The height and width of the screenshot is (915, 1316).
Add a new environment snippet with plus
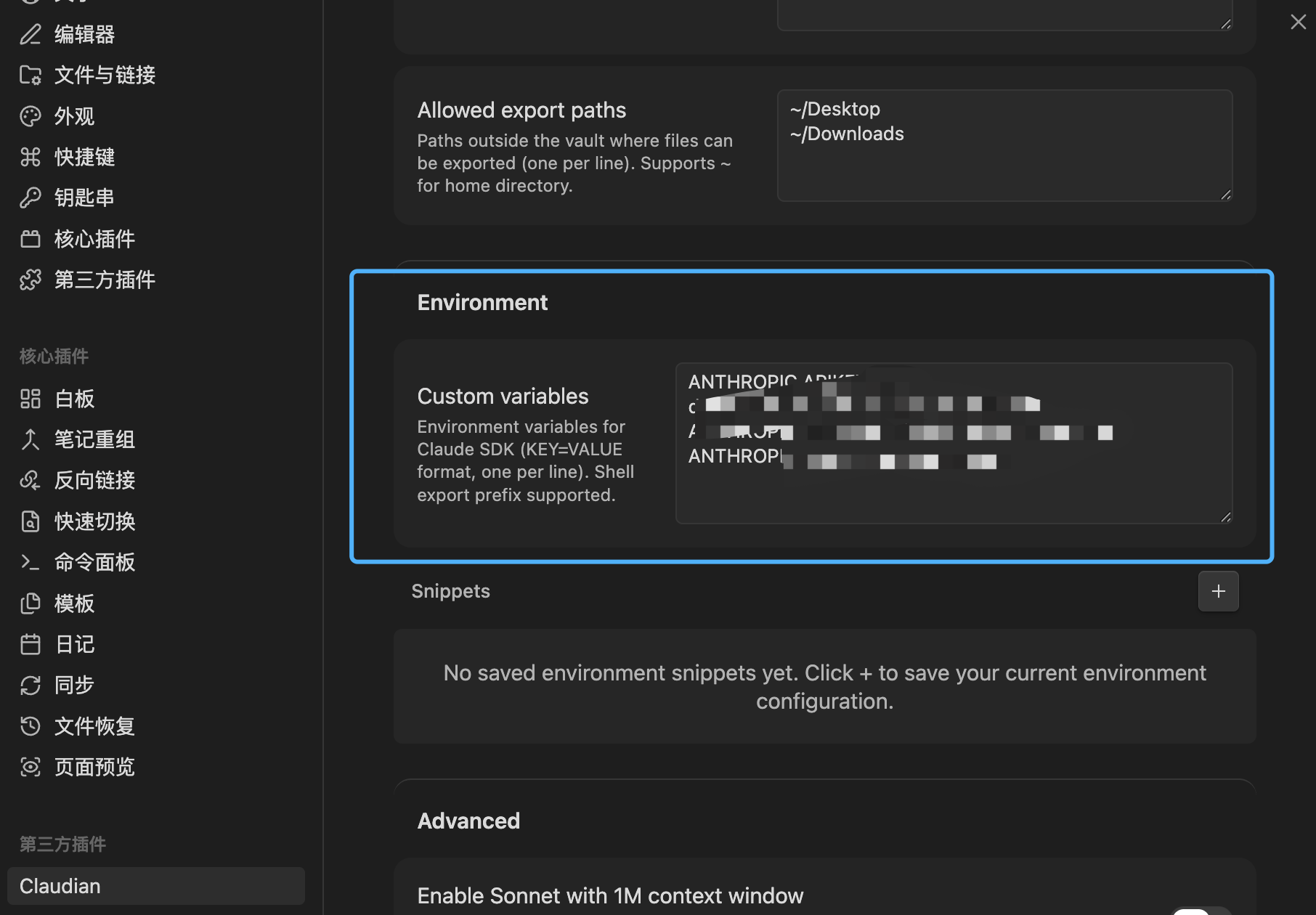point(1218,591)
